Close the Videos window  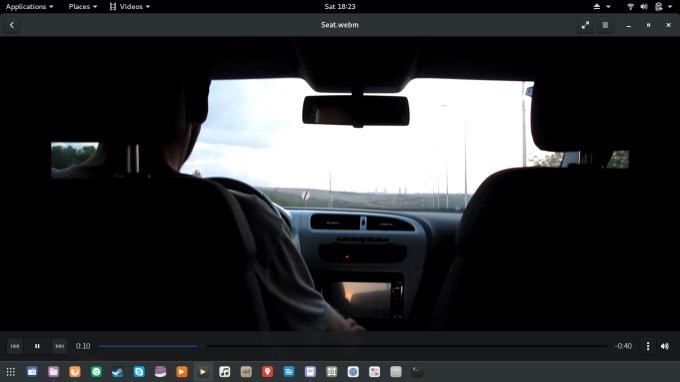[x=668, y=25]
